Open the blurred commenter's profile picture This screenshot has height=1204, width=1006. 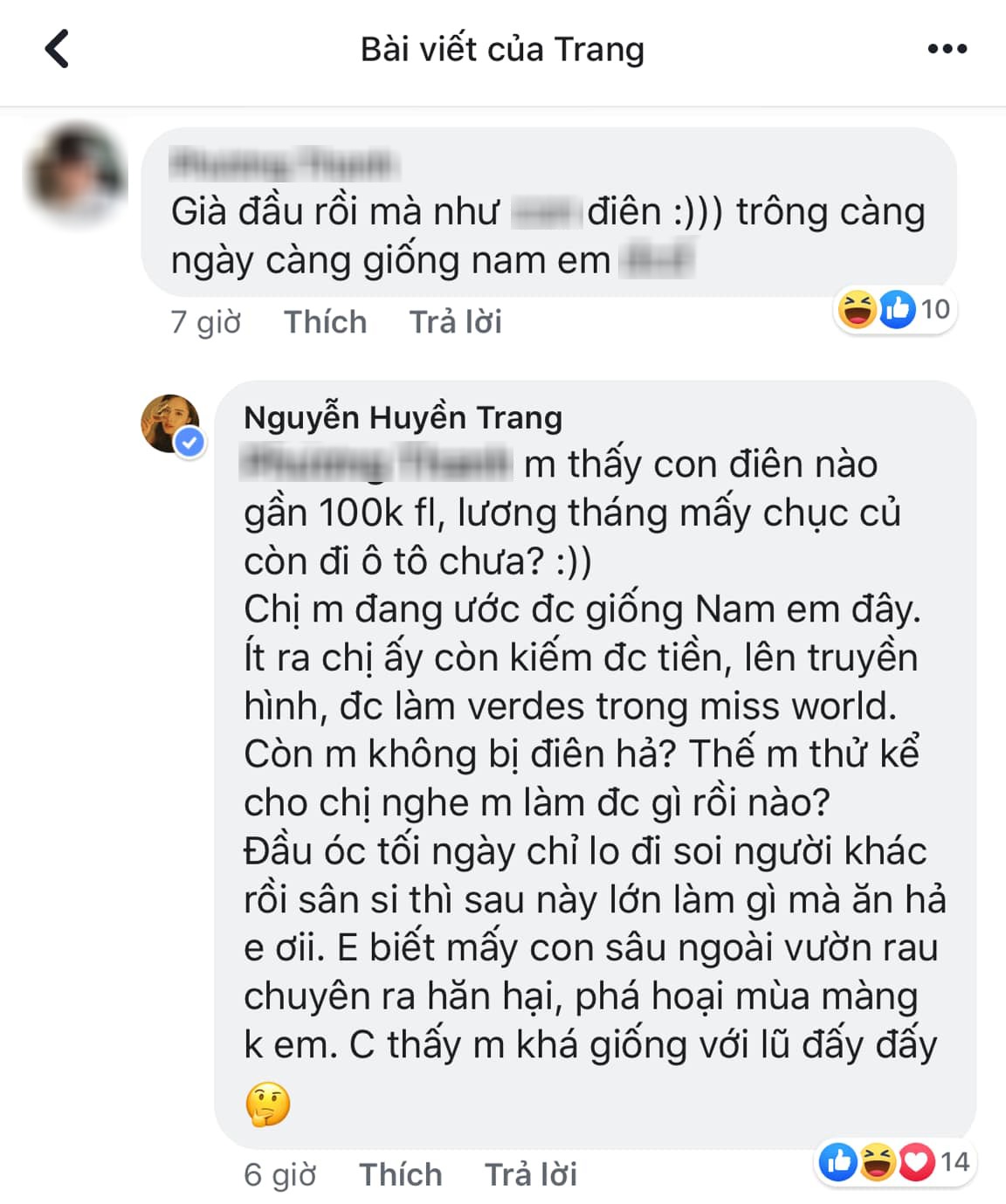coord(75,172)
